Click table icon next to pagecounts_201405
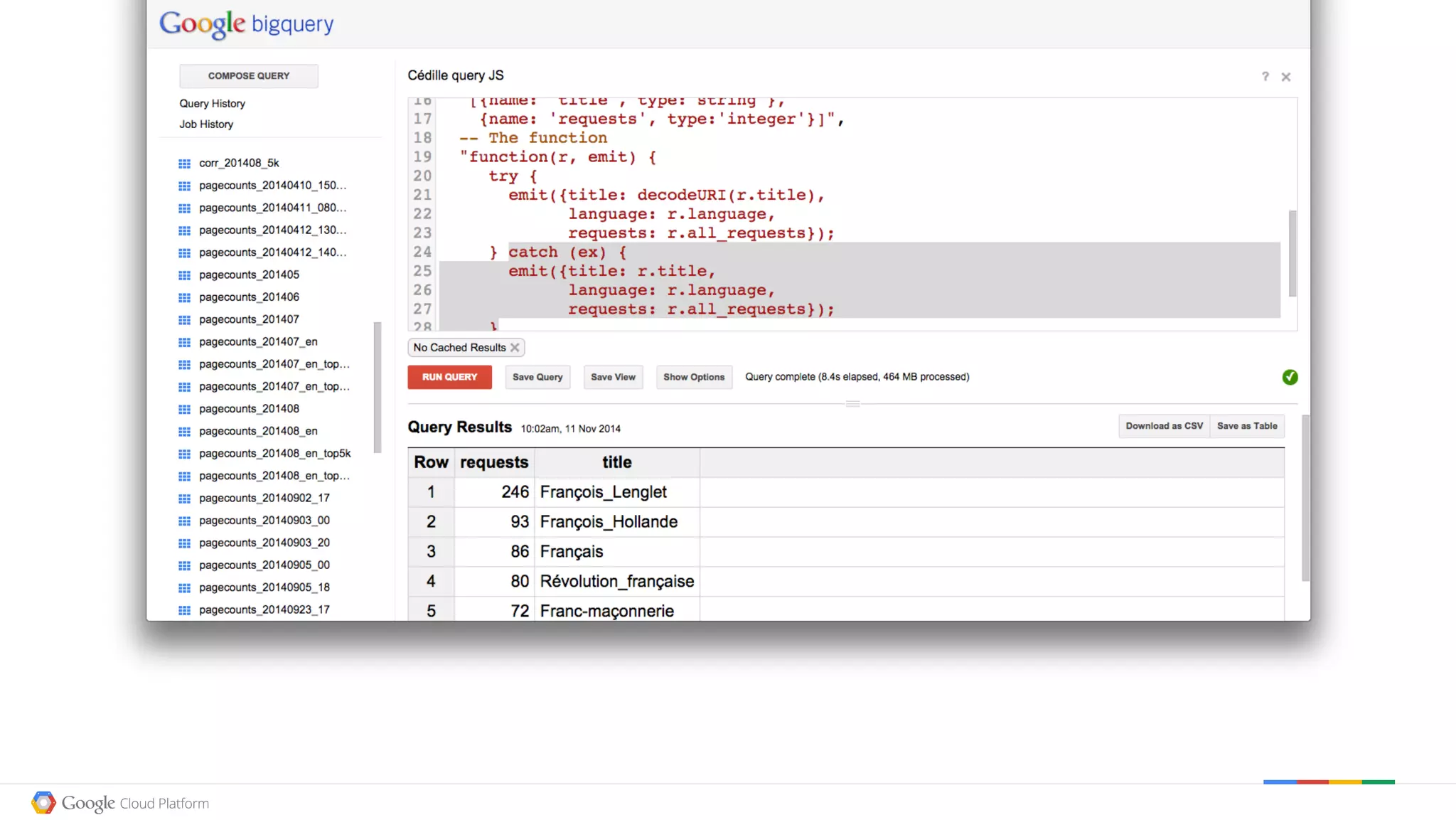The width and height of the screenshot is (1456, 820). 184,275
